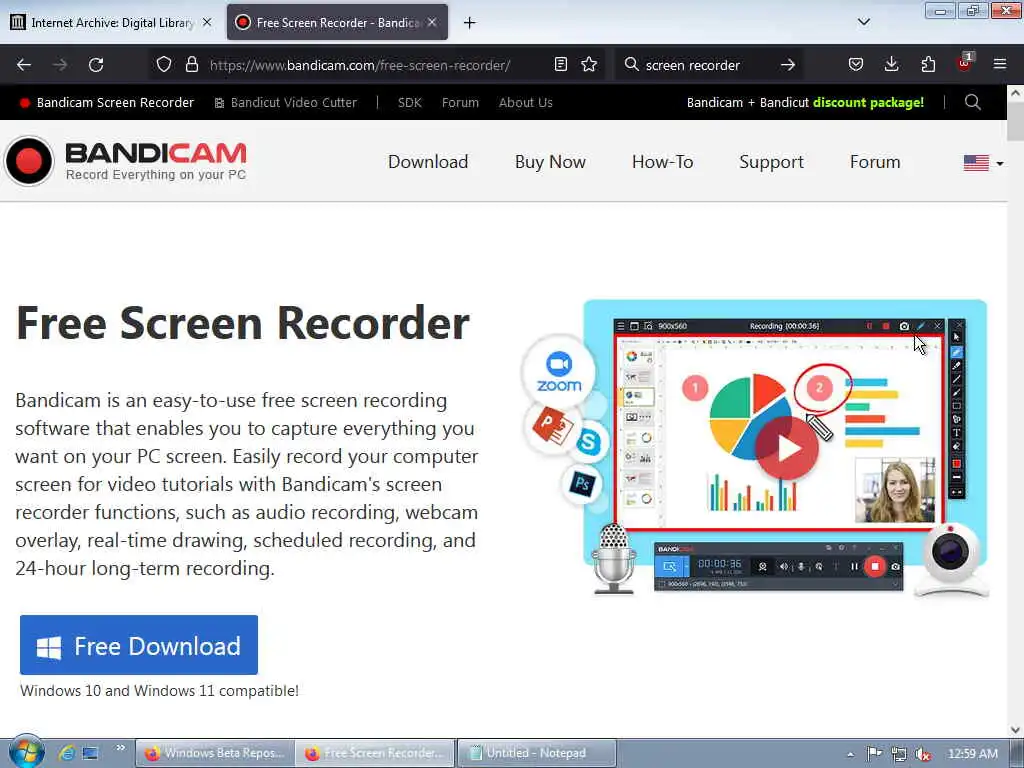
Task: Expand quick launch overflow chevron
Action: pyautogui.click(x=120, y=748)
